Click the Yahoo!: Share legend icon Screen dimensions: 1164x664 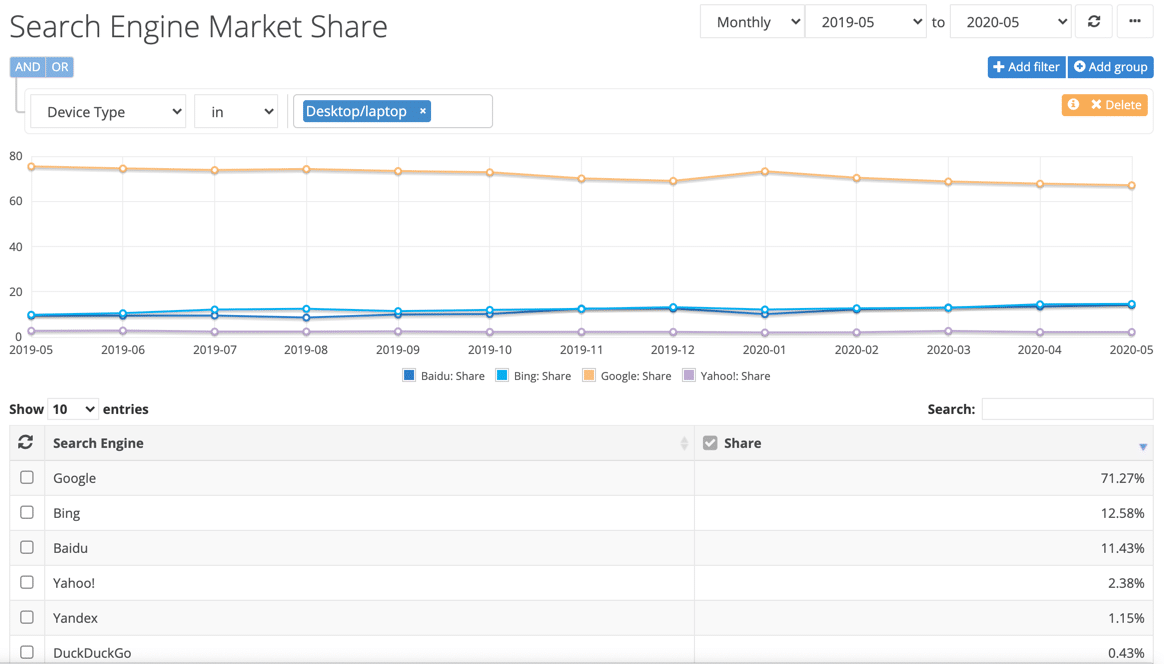(x=689, y=375)
